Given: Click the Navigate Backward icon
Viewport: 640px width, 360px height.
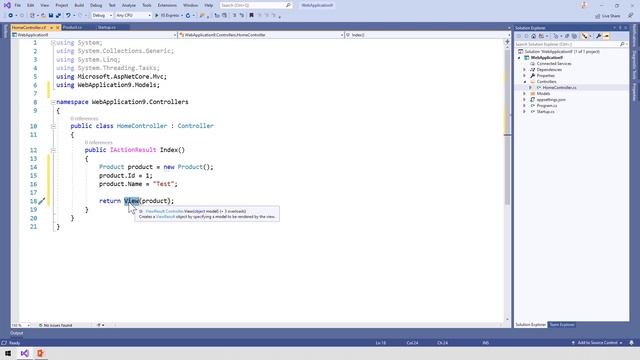Looking at the screenshot, I should tap(11, 16).
